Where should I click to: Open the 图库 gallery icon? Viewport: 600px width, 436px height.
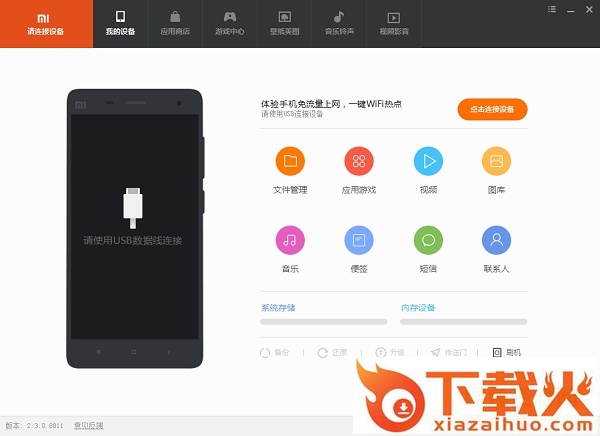click(496, 161)
